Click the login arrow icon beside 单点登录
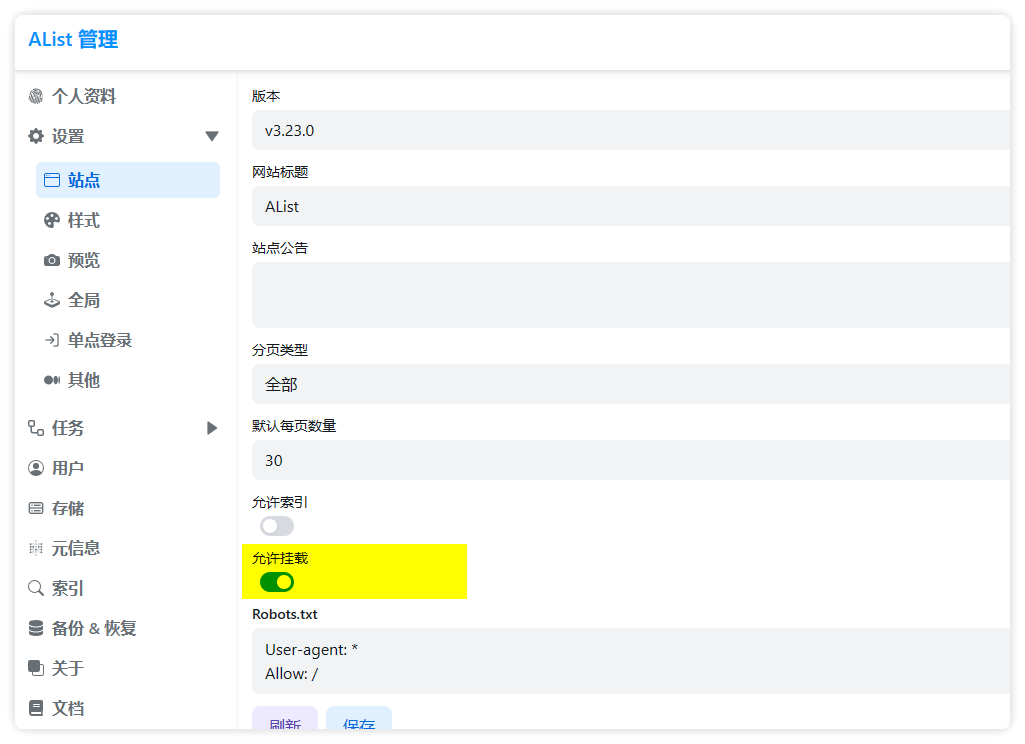The width and height of the screenshot is (1025, 744). click(x=52, y=340)
